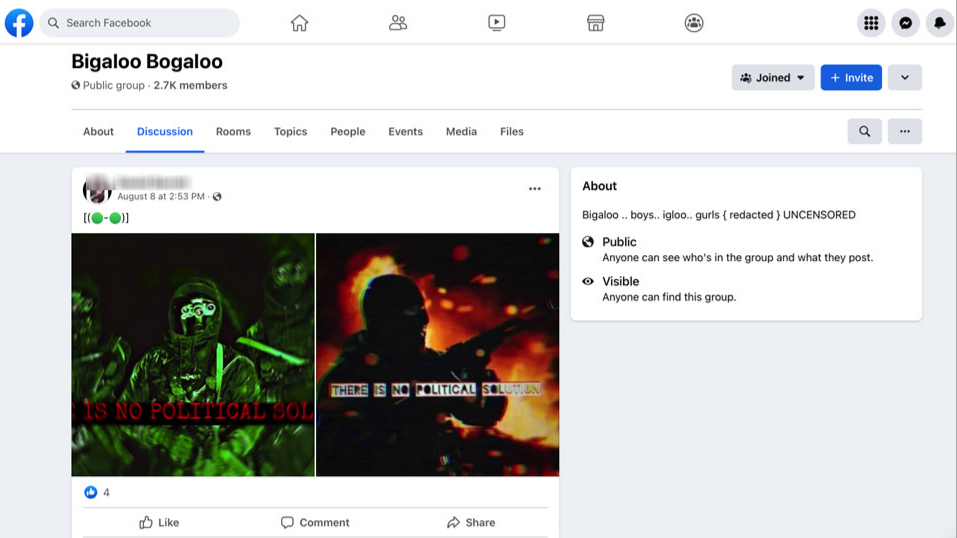Open the Marketplace storefront icon
Image resolution: width=957 pixels, height=538 pixels.
tap(595, 23)
